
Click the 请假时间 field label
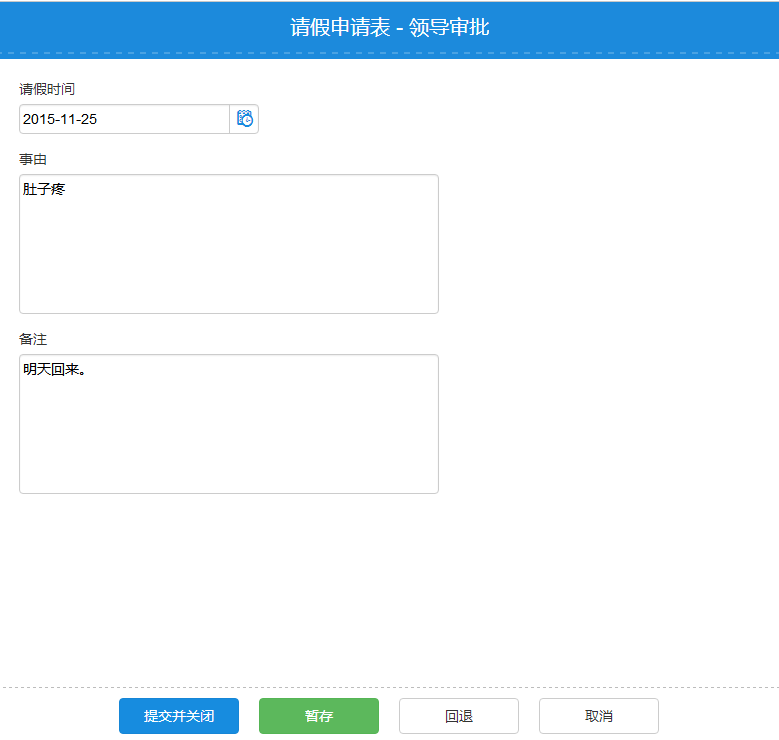click(47, 89)
